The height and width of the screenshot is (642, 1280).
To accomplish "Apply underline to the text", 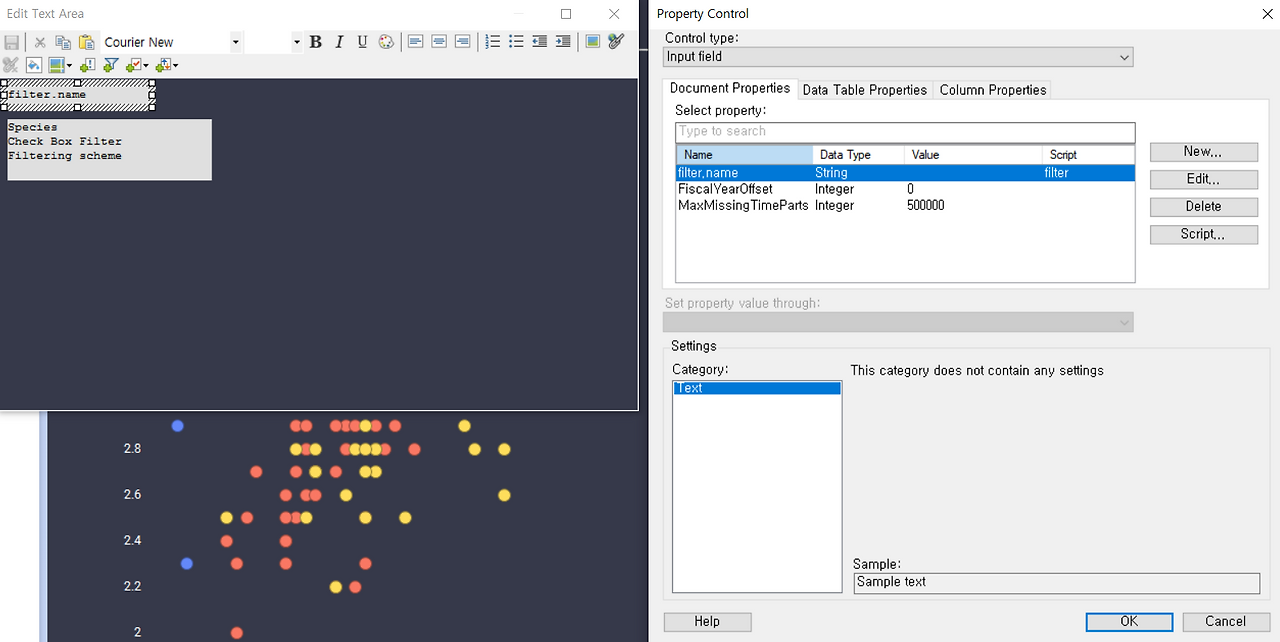I will [362, 41].
